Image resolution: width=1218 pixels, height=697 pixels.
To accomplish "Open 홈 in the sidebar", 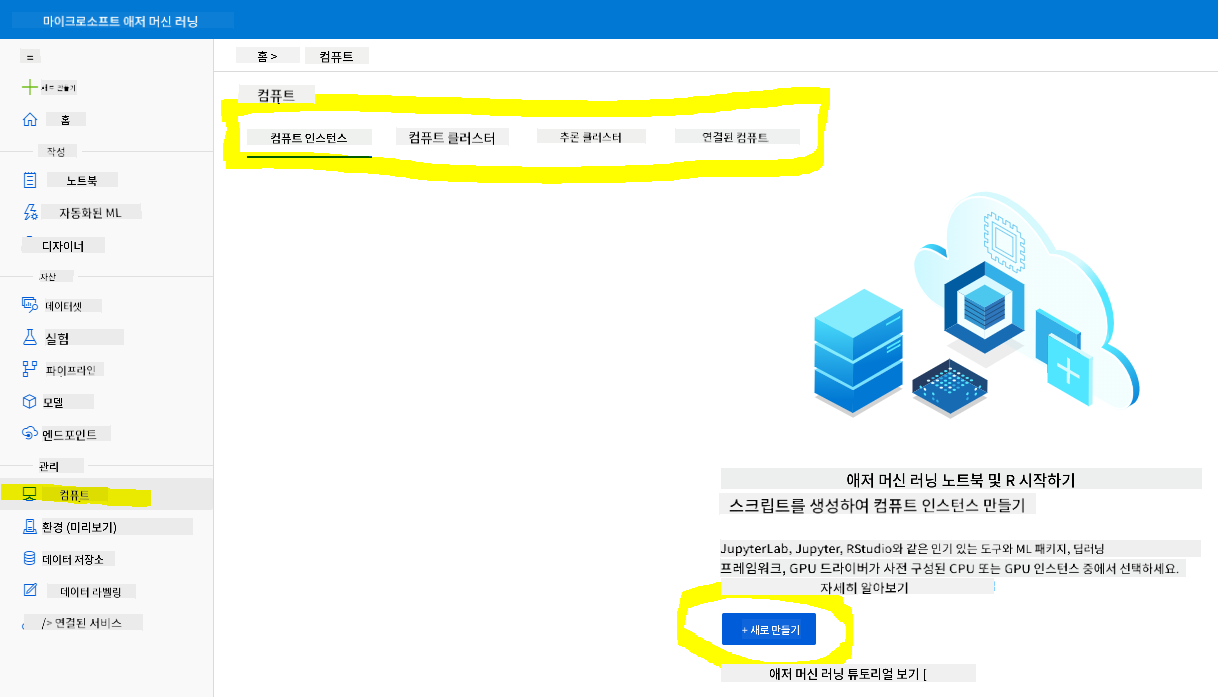I will (x=65, y=119).
